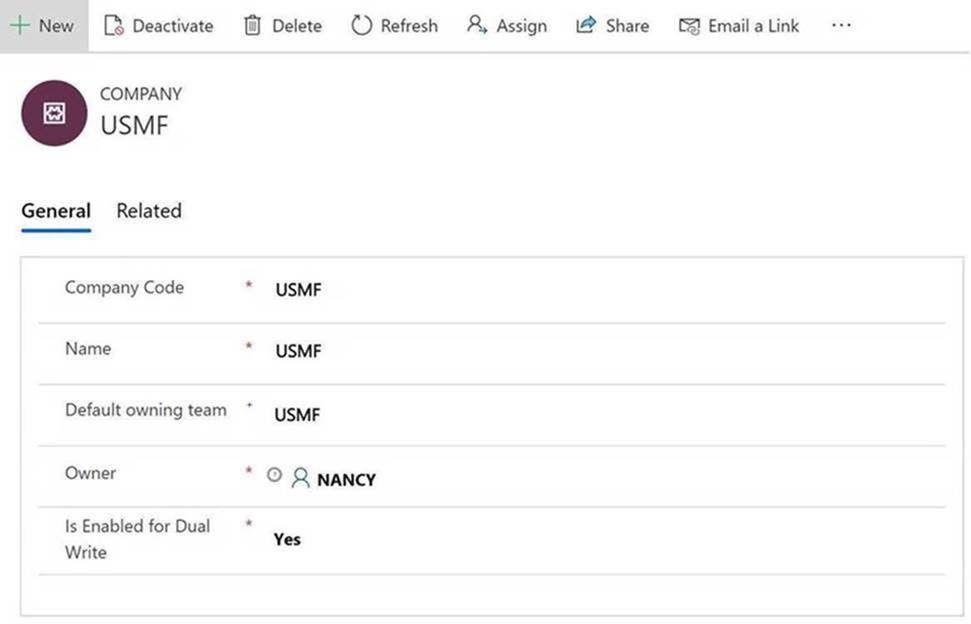Image resolution: width=971 pixels, height=624 pixels.
Task: Click the Assign person icon
Action: 477,25
